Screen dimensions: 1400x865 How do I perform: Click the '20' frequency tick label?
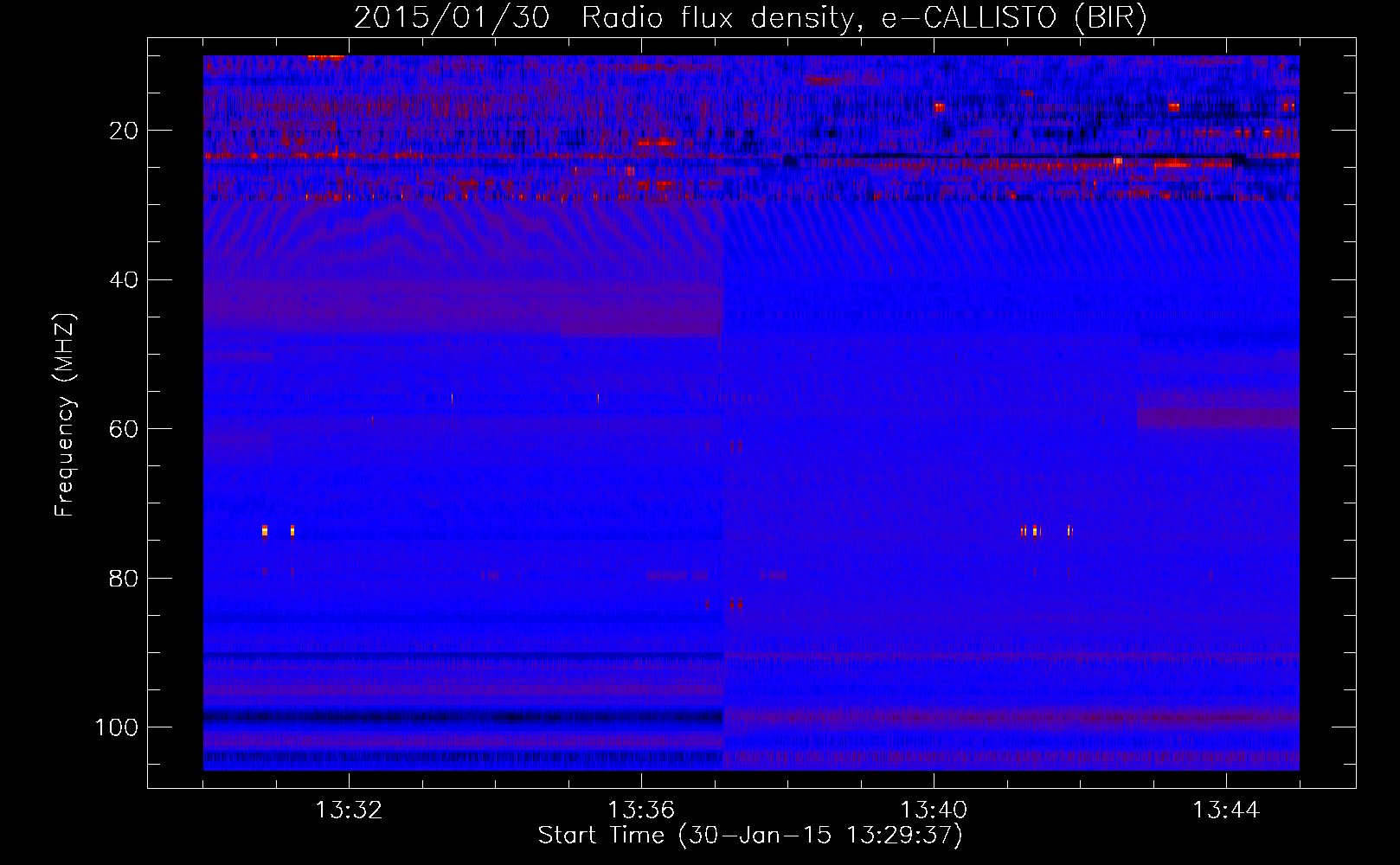[x=125, y=131]
